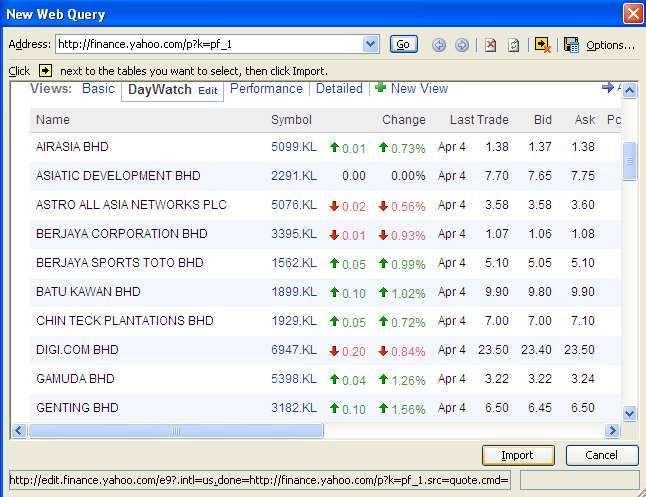The height and width of the screenshot is (497, 646).
Task: Click the Bid column header
Action: 543,120
